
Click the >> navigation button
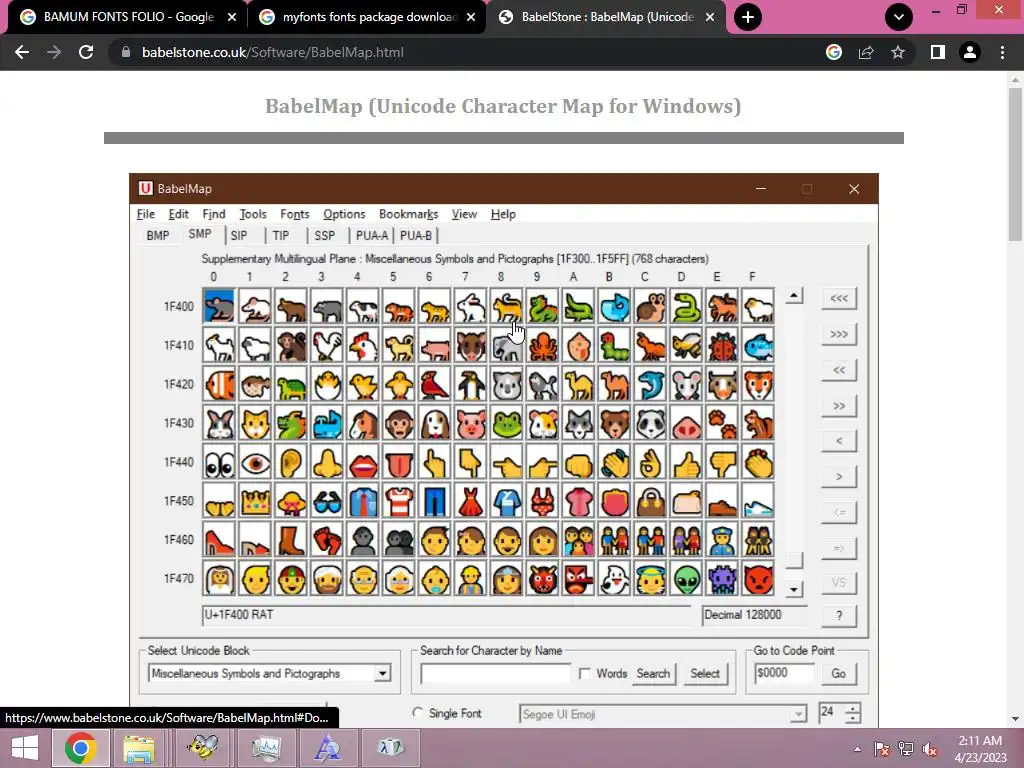pos(839,406)
